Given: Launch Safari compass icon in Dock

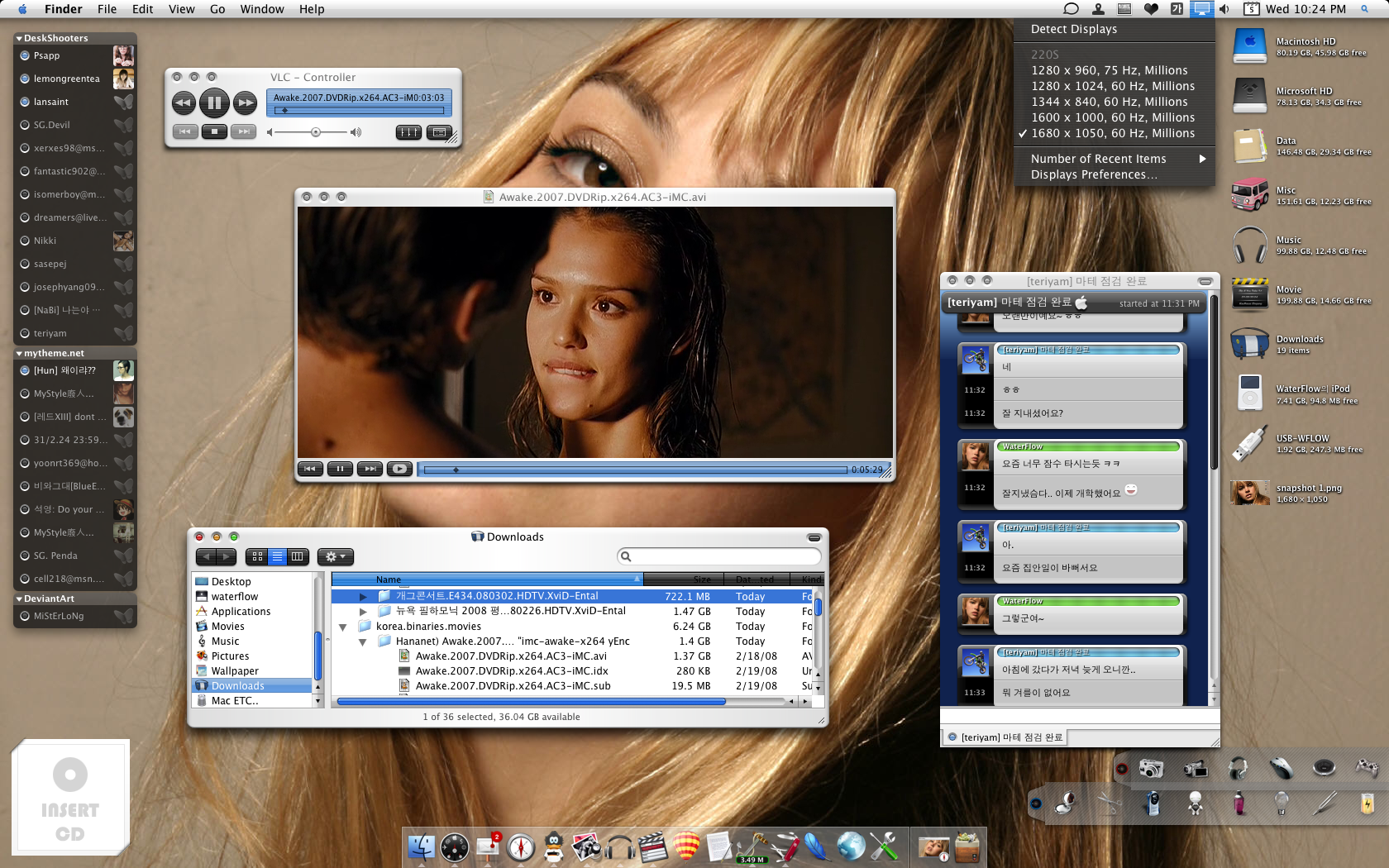Looking at the screenshot, I should click(521, 847).
